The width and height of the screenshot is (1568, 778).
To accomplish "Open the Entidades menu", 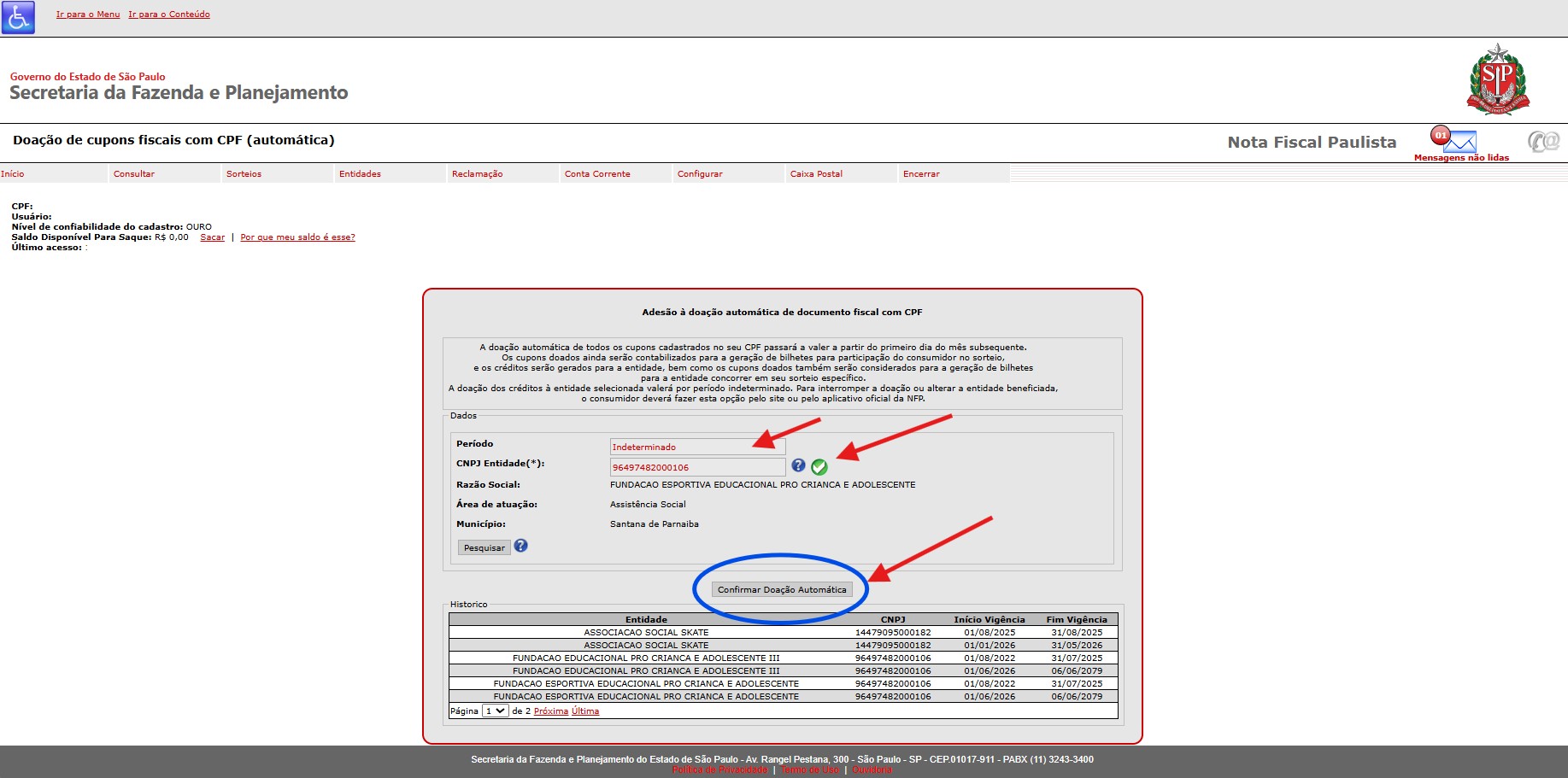I will pos(360,174).
